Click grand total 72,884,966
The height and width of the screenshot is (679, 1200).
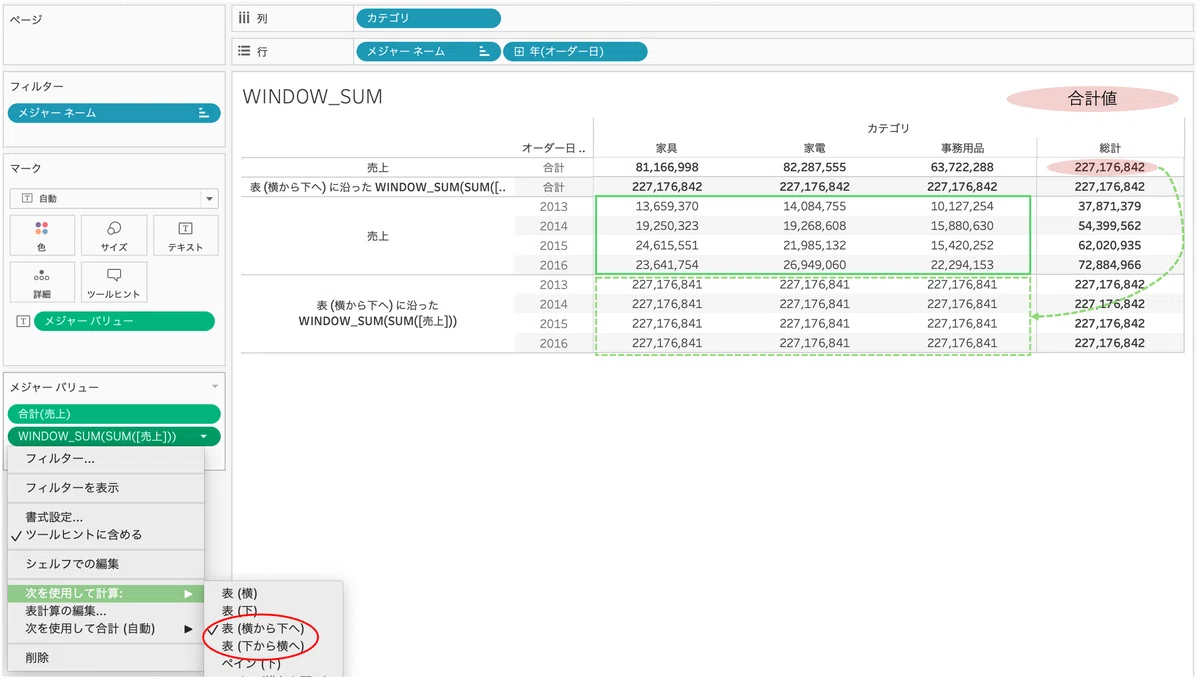click(x=1110, y=265)
